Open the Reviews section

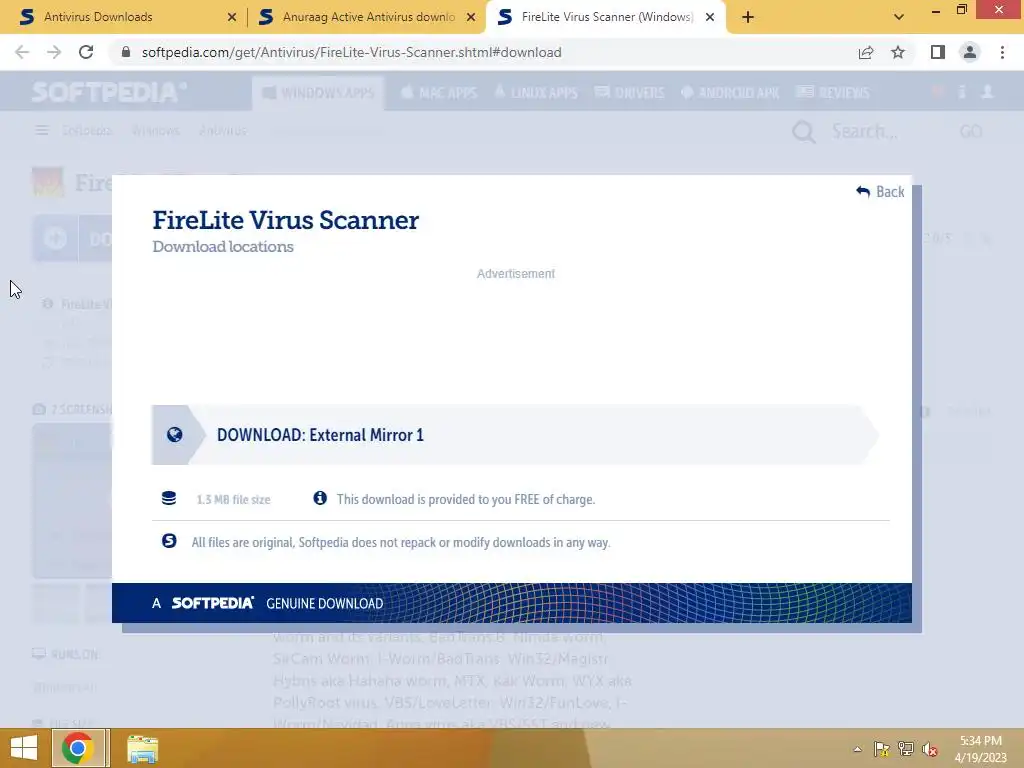coord(833,93)
